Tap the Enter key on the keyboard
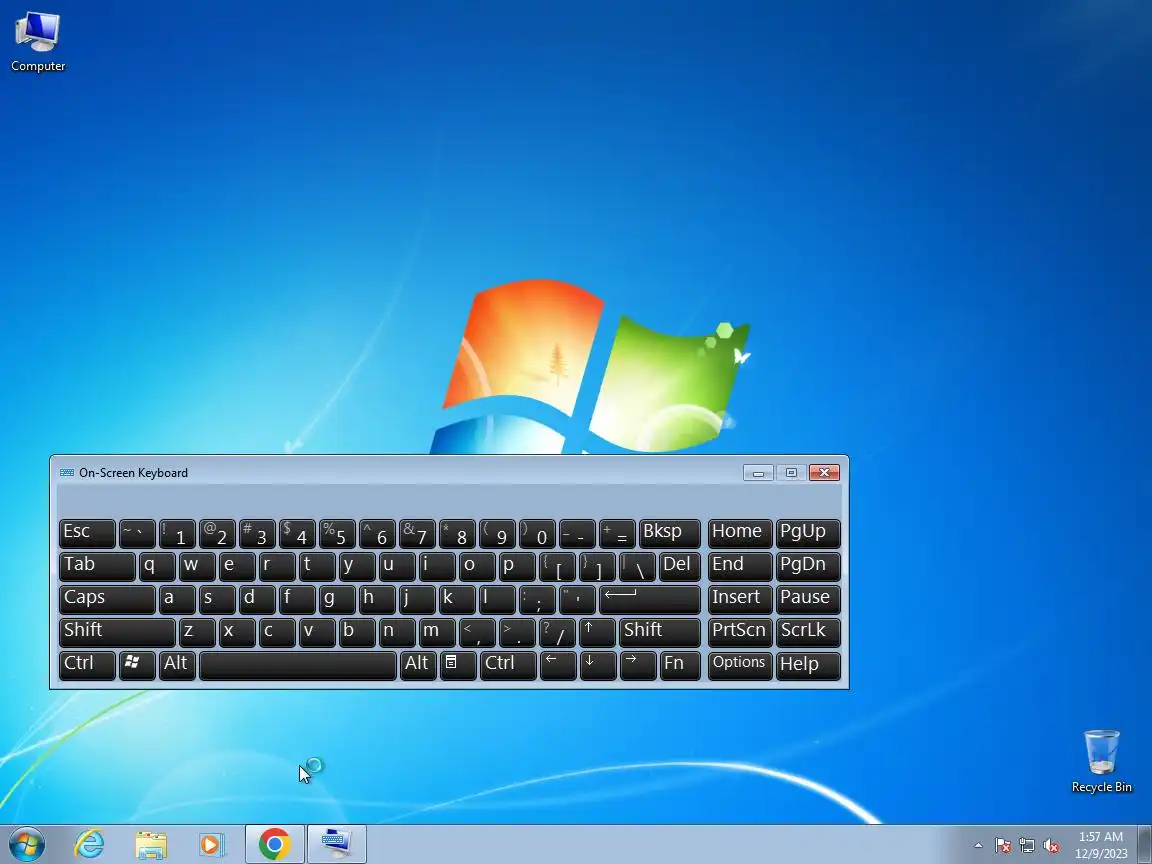 (649, 600)
